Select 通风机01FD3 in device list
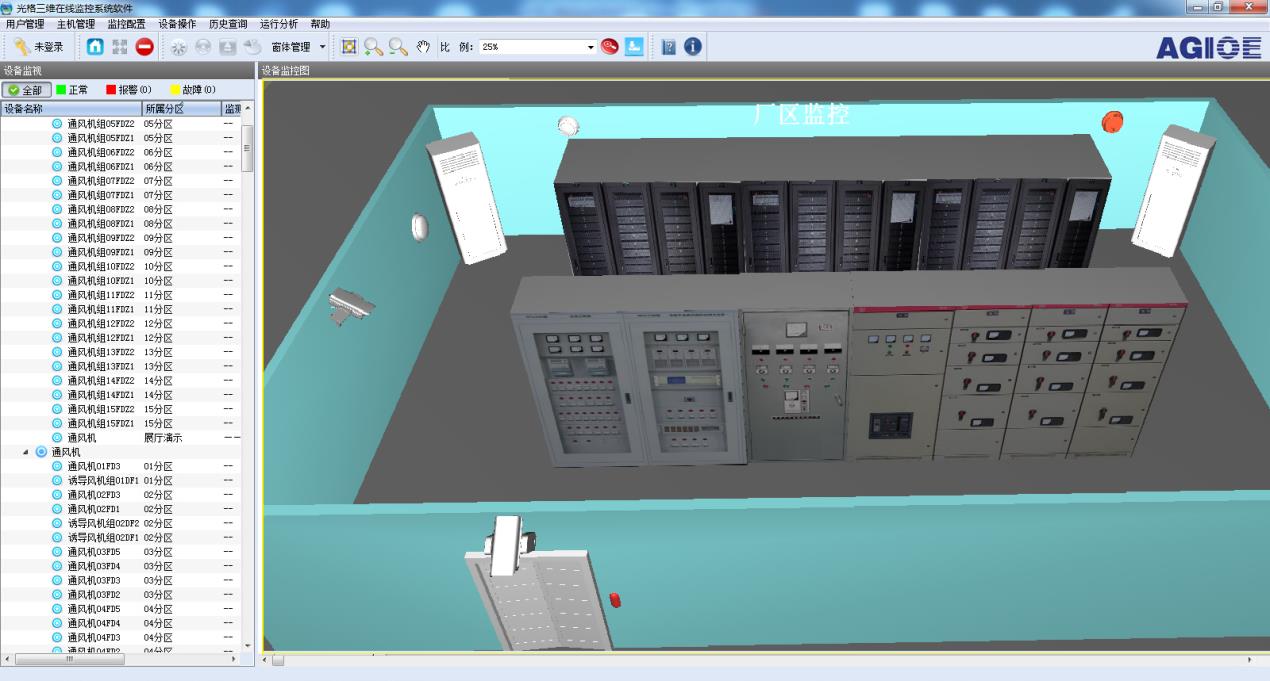Image resolution: width=1270 pixels, height=681 pixels. pos(93,466)
